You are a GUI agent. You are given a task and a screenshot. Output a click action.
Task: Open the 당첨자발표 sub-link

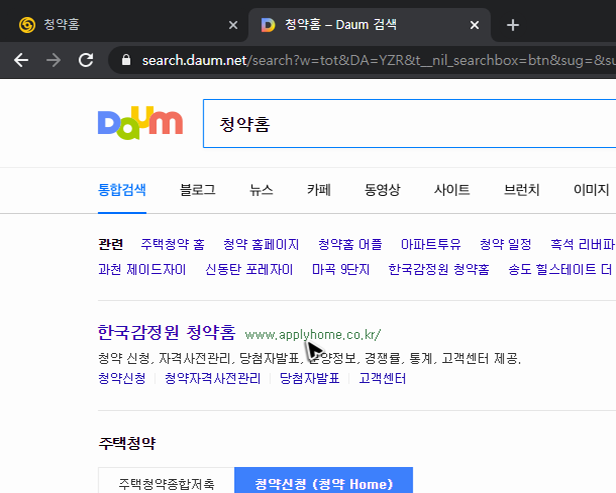pos(310,378)
